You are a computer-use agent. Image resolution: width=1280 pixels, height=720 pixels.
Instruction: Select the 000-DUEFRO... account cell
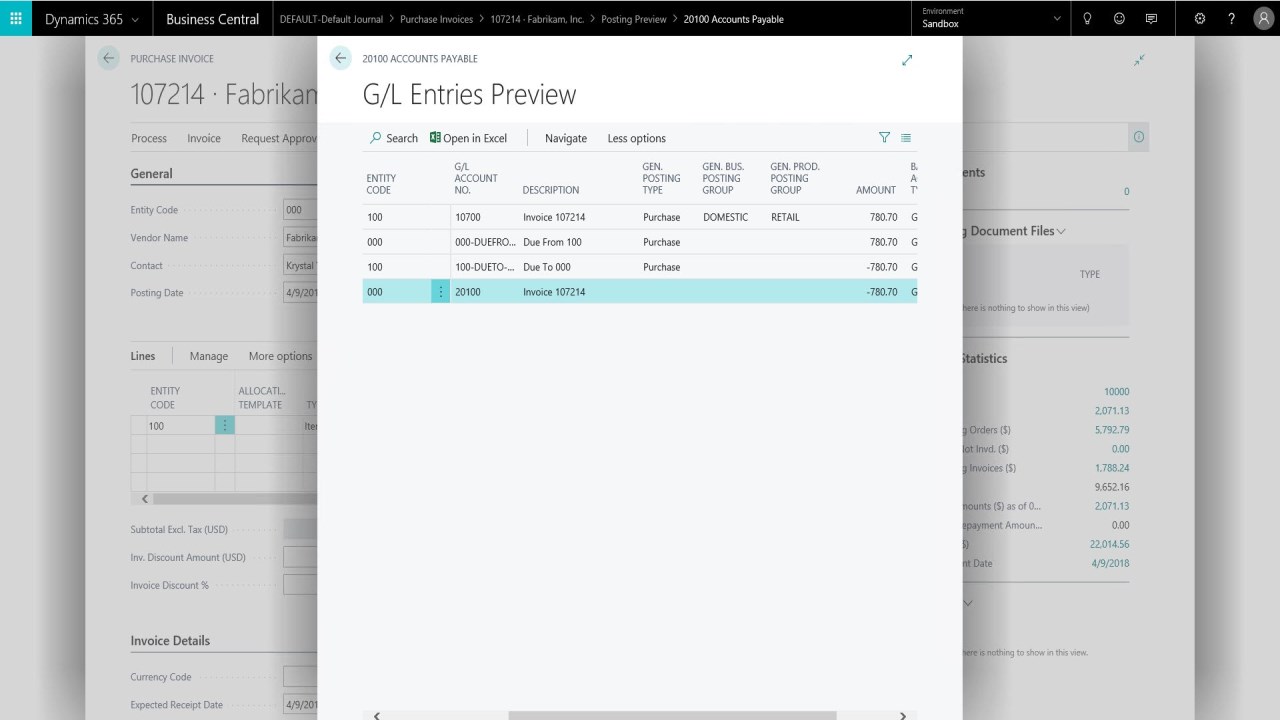484,242
